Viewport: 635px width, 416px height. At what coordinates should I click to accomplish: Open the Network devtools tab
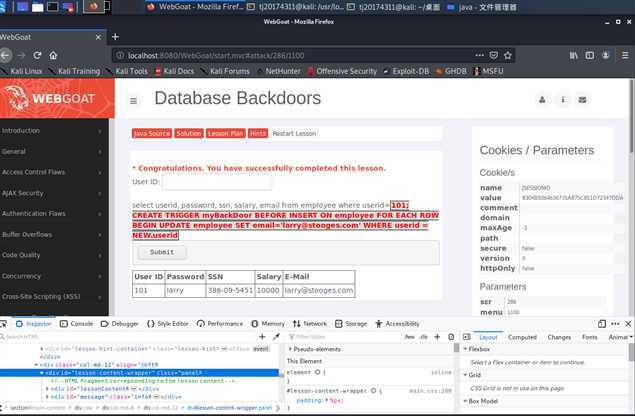tap(310, 324)
